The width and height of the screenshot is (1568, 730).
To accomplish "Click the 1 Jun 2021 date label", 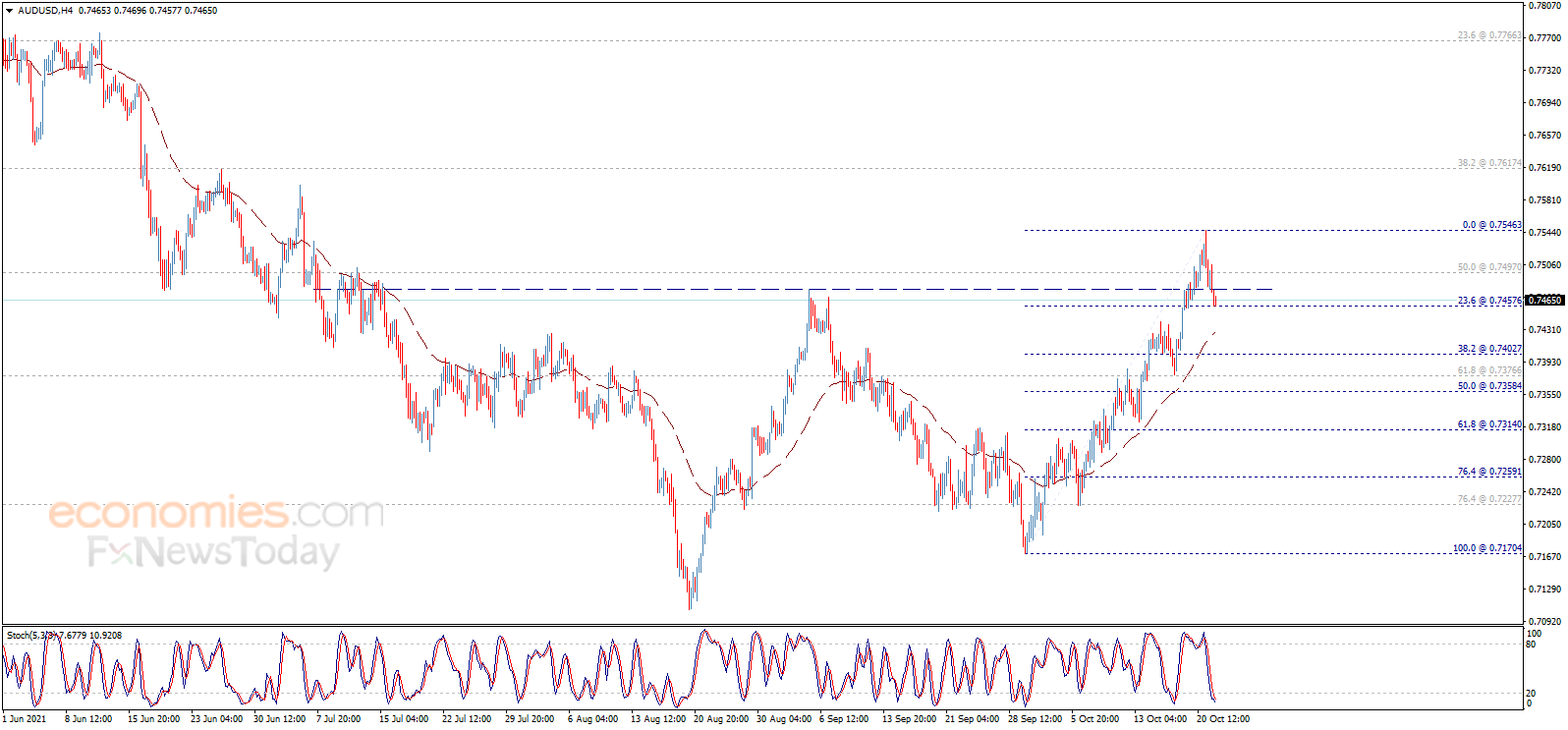I will click(25, 719).
